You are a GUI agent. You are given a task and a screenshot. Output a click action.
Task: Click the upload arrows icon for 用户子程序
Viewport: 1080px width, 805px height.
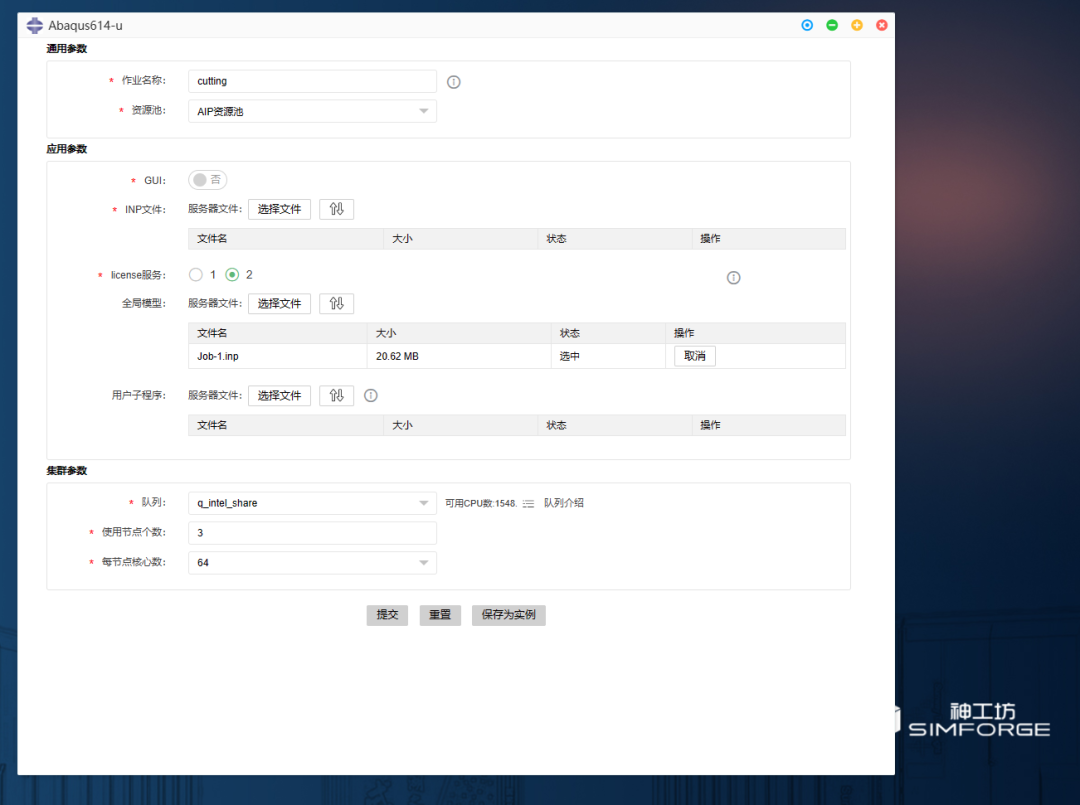[336, 395]
